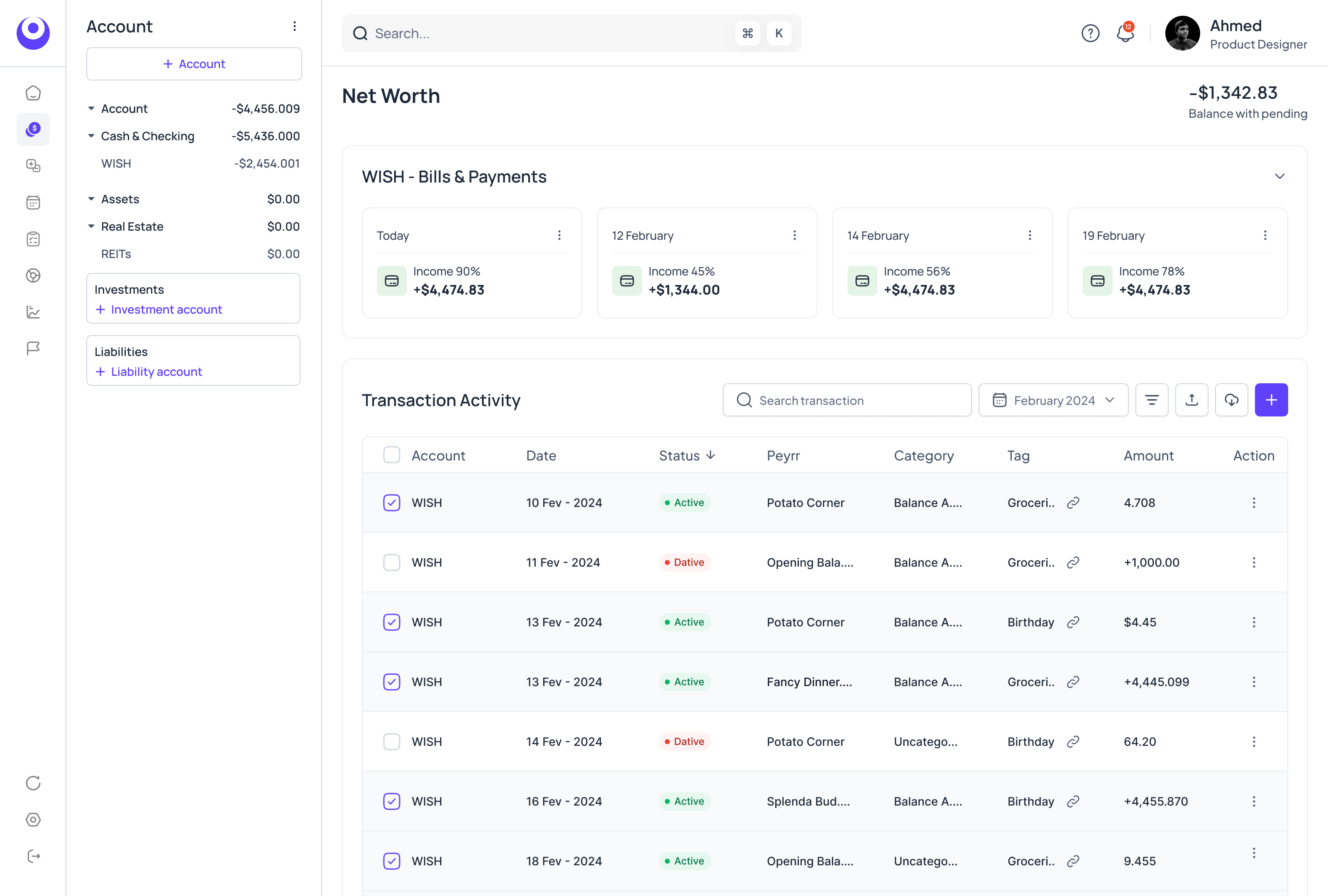Open the calendar icon in the sidebar
Screen dimensions: 1328x896
coord(33,202)
